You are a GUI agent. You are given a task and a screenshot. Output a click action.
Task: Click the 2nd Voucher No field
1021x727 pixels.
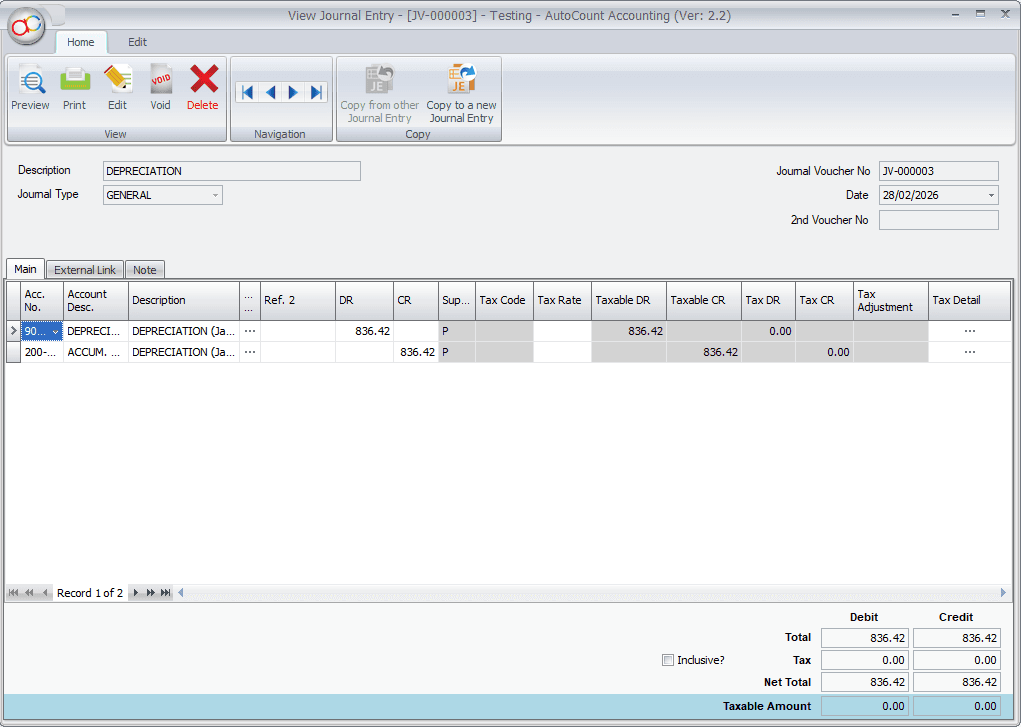coord(938,220)
